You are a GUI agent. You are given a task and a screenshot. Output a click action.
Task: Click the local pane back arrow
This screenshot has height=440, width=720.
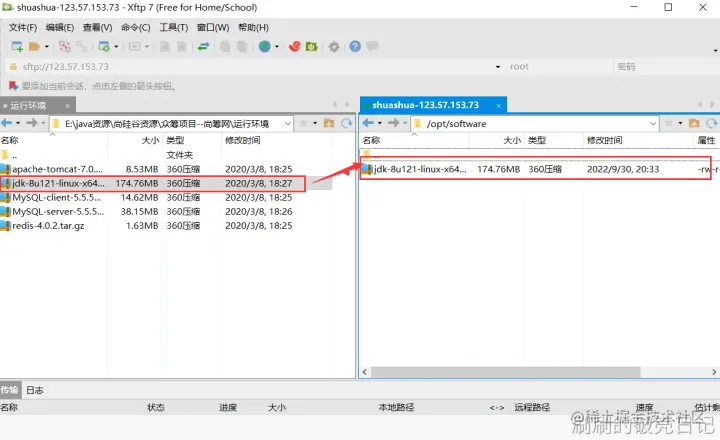coord(6,123)
